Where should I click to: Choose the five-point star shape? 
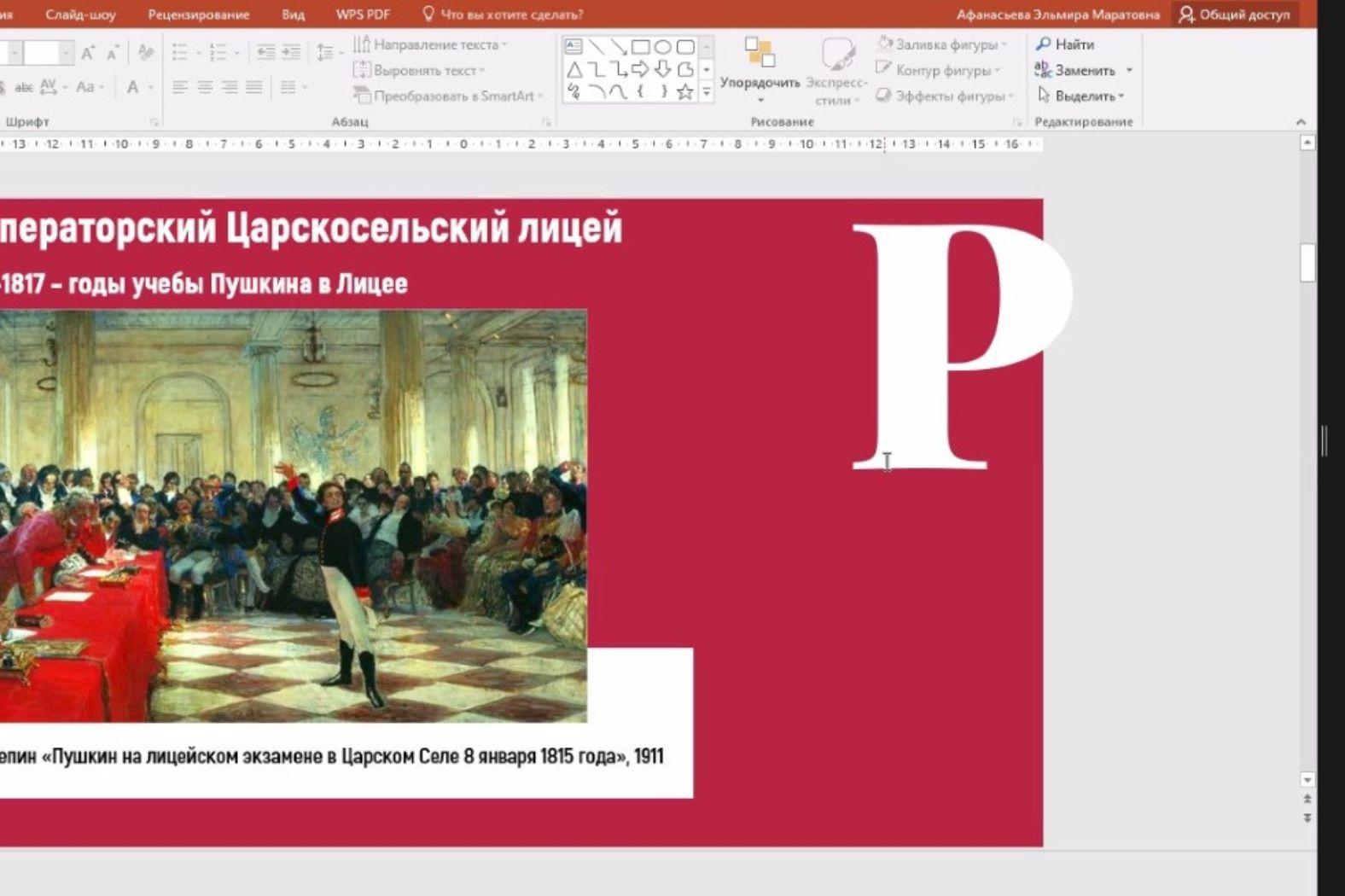coord(684,92)
